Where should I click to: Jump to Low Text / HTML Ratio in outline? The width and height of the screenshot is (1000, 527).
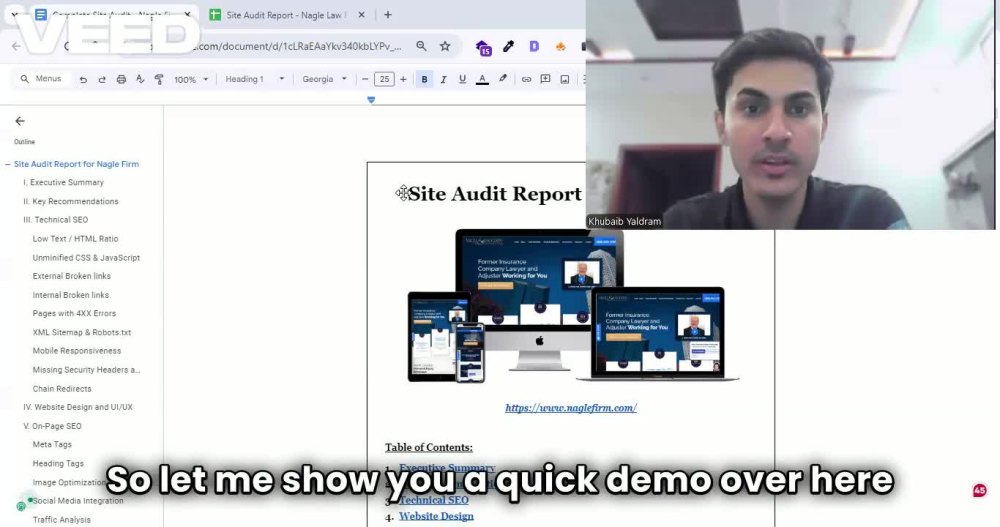tap(75, 239)
